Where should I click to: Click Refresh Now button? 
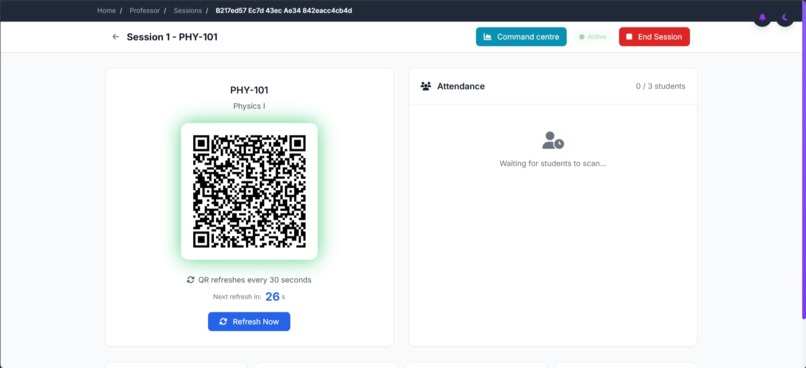point(249,322)
